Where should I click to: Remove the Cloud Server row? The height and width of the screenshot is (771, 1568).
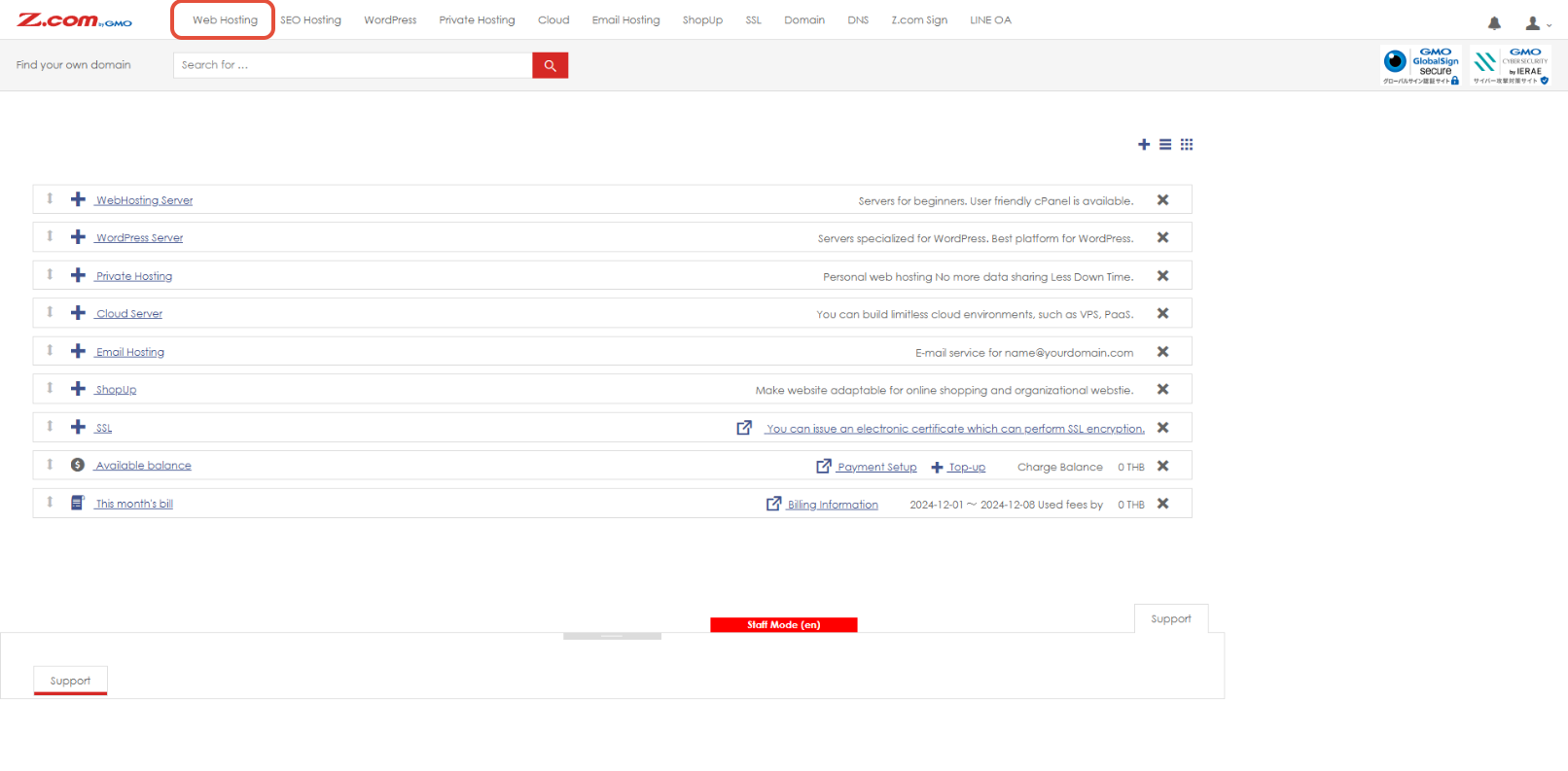(x=1162, y=314)
